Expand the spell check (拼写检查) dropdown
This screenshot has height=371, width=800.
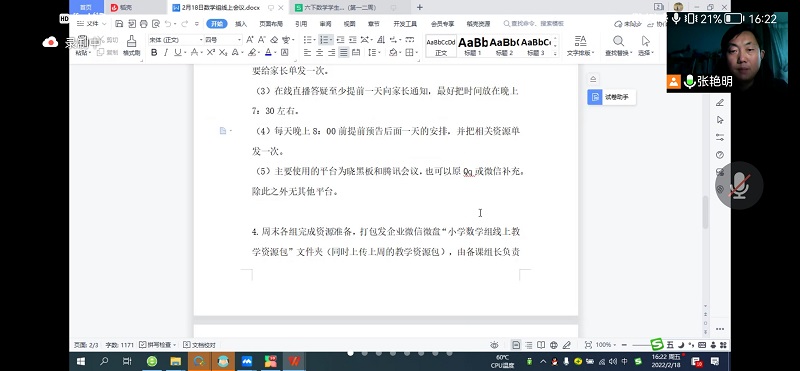[158, 345]
